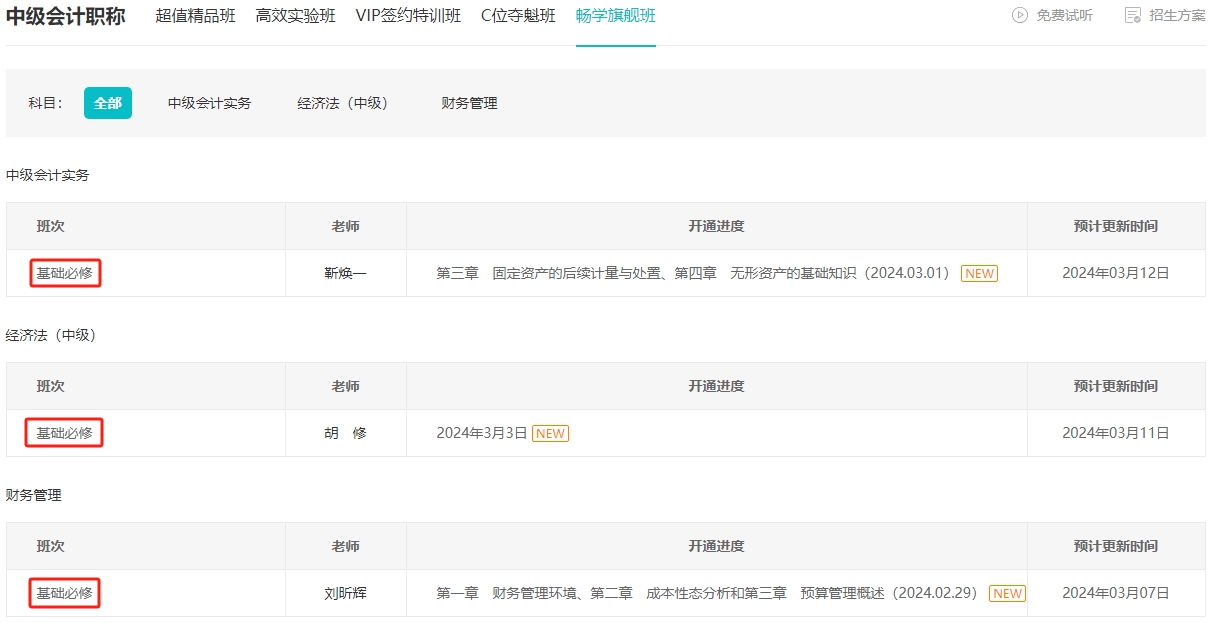
Task: Select the 畅学旗舰班 tab
Action: click(x=615, y=16)
